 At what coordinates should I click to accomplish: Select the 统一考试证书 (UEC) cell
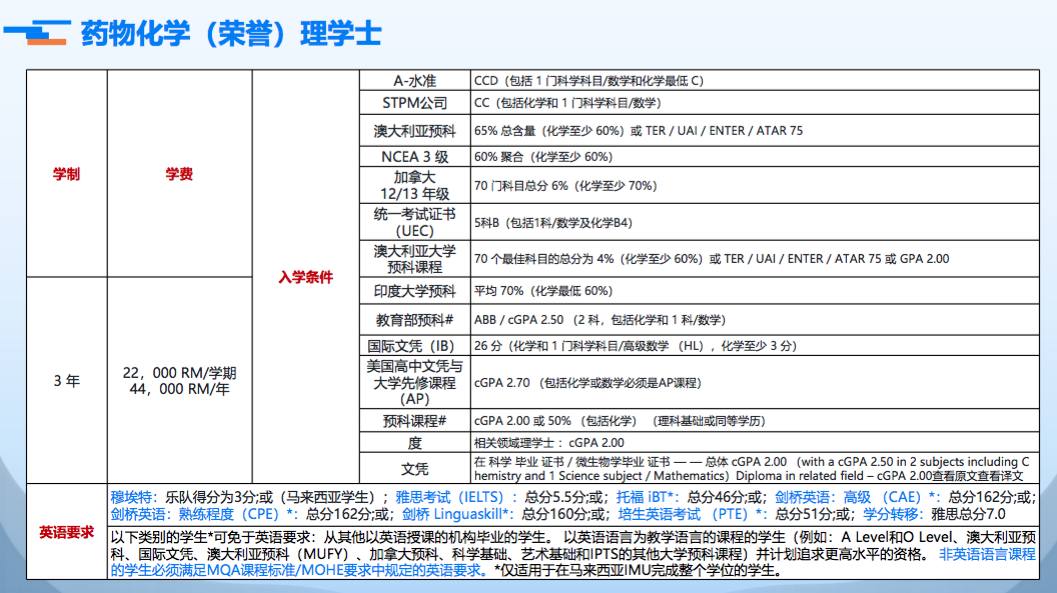tap(414, 222)
